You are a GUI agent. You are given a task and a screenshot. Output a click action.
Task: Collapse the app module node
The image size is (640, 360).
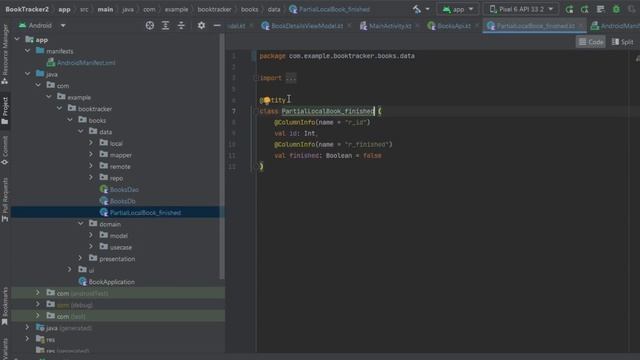[x=17, y=40]
